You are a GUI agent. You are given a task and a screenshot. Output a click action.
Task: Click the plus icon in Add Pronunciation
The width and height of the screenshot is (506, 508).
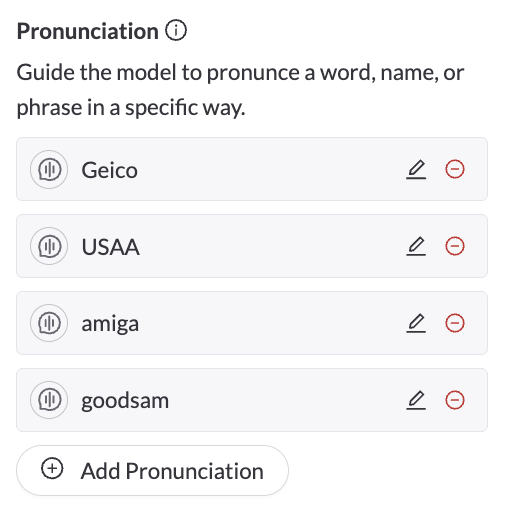(x=52, y=469)
